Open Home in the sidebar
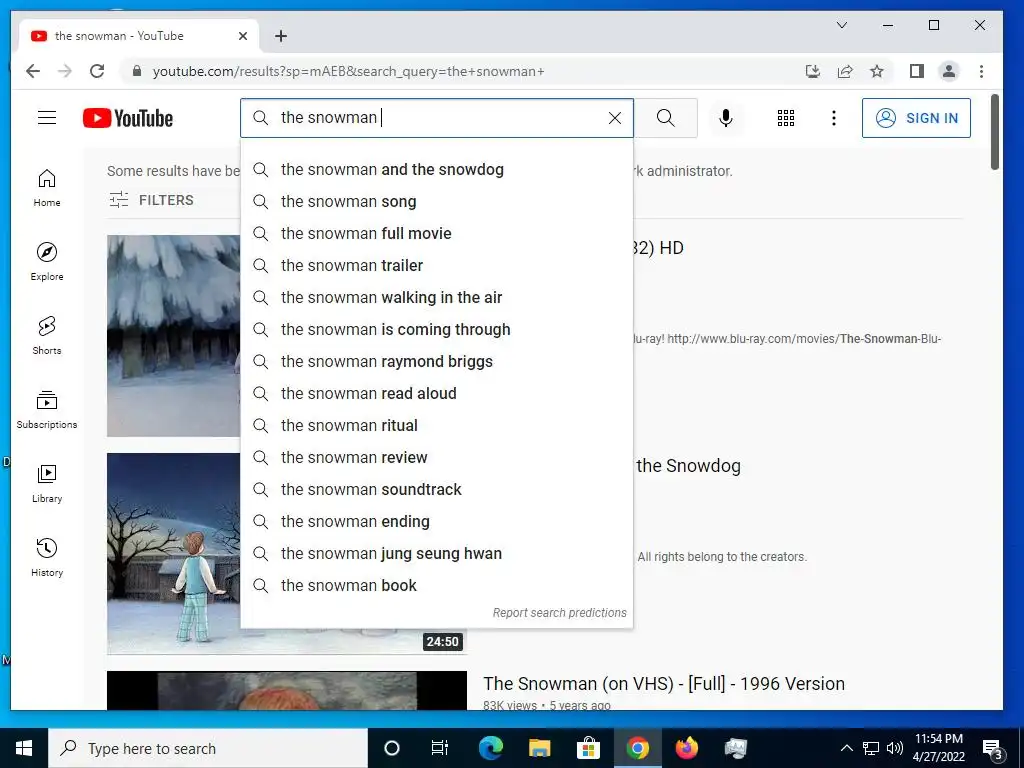Viewport: 1024px width, 768px height. (x=47, y=187)
